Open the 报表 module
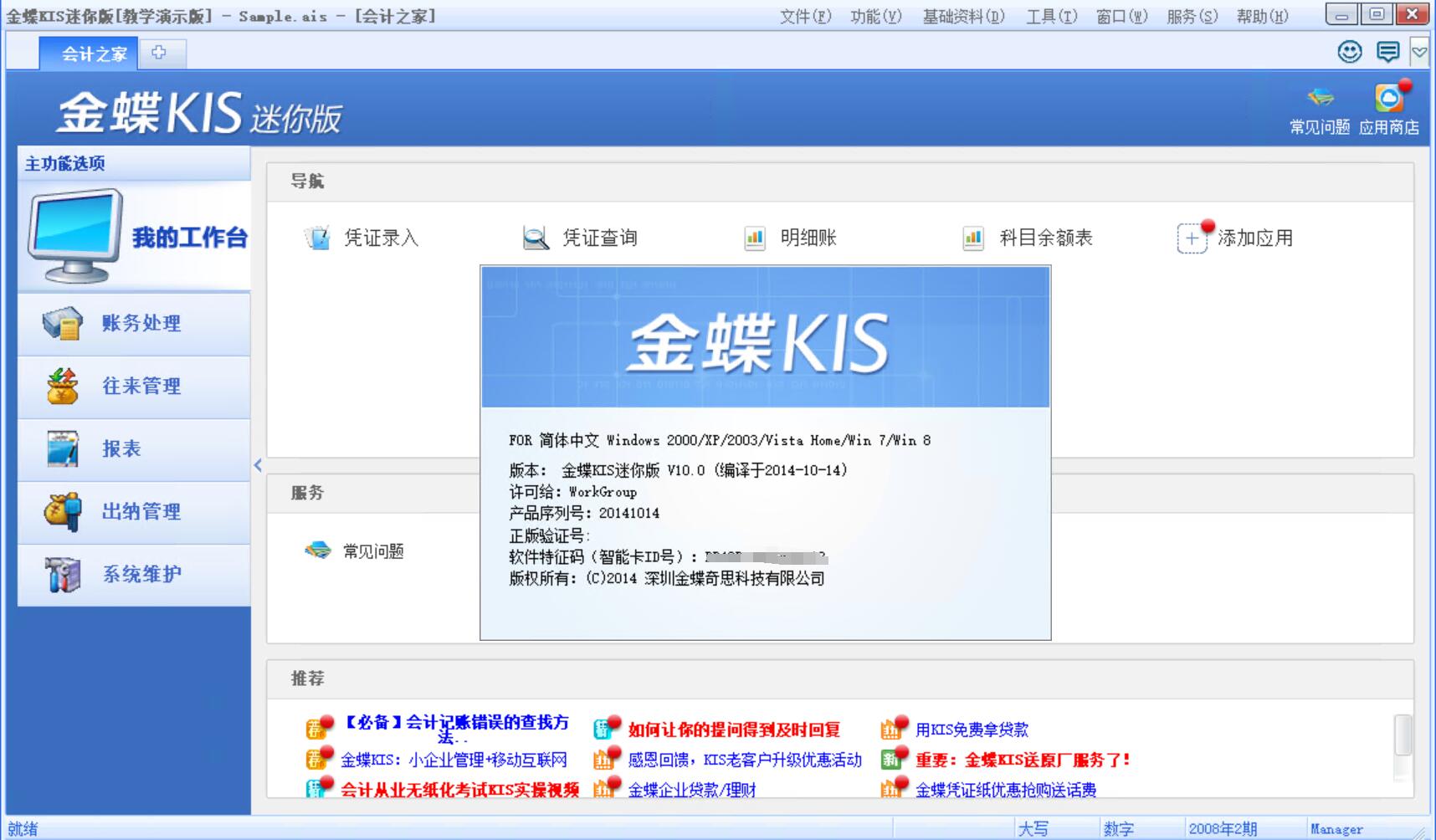The width and height of the screenshot is (1436, 840). pyautogui.click(x=134, y=449)
